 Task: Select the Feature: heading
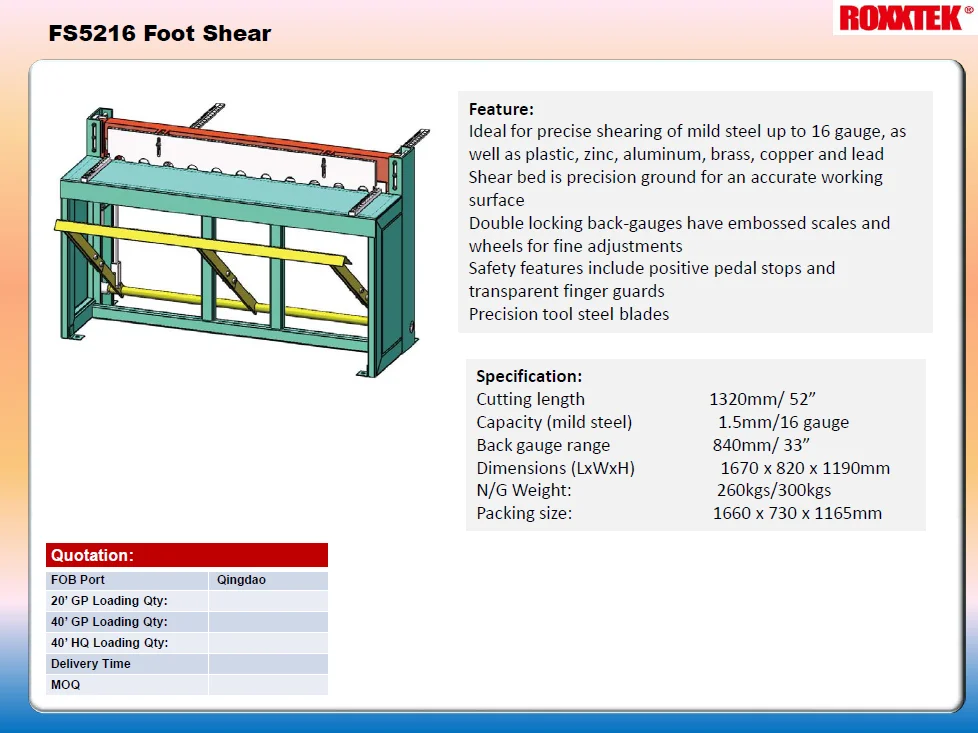[x=501, y=109]
